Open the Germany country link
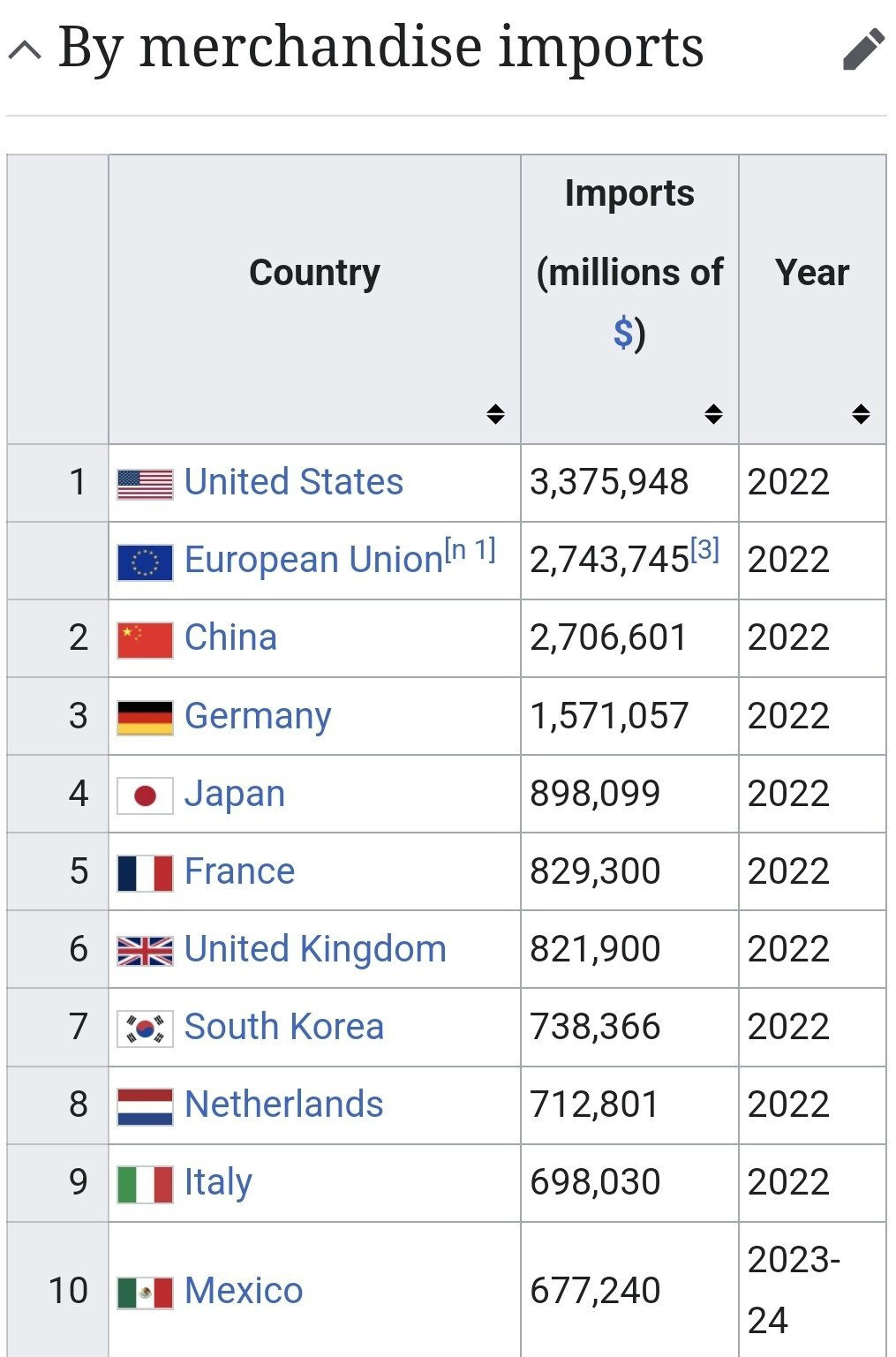This screenshot has width=896, height=1357. (258, 716)
